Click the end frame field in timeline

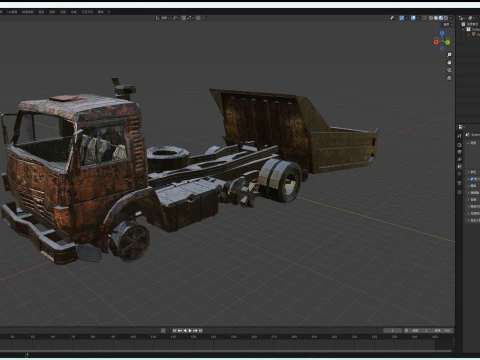441,330
